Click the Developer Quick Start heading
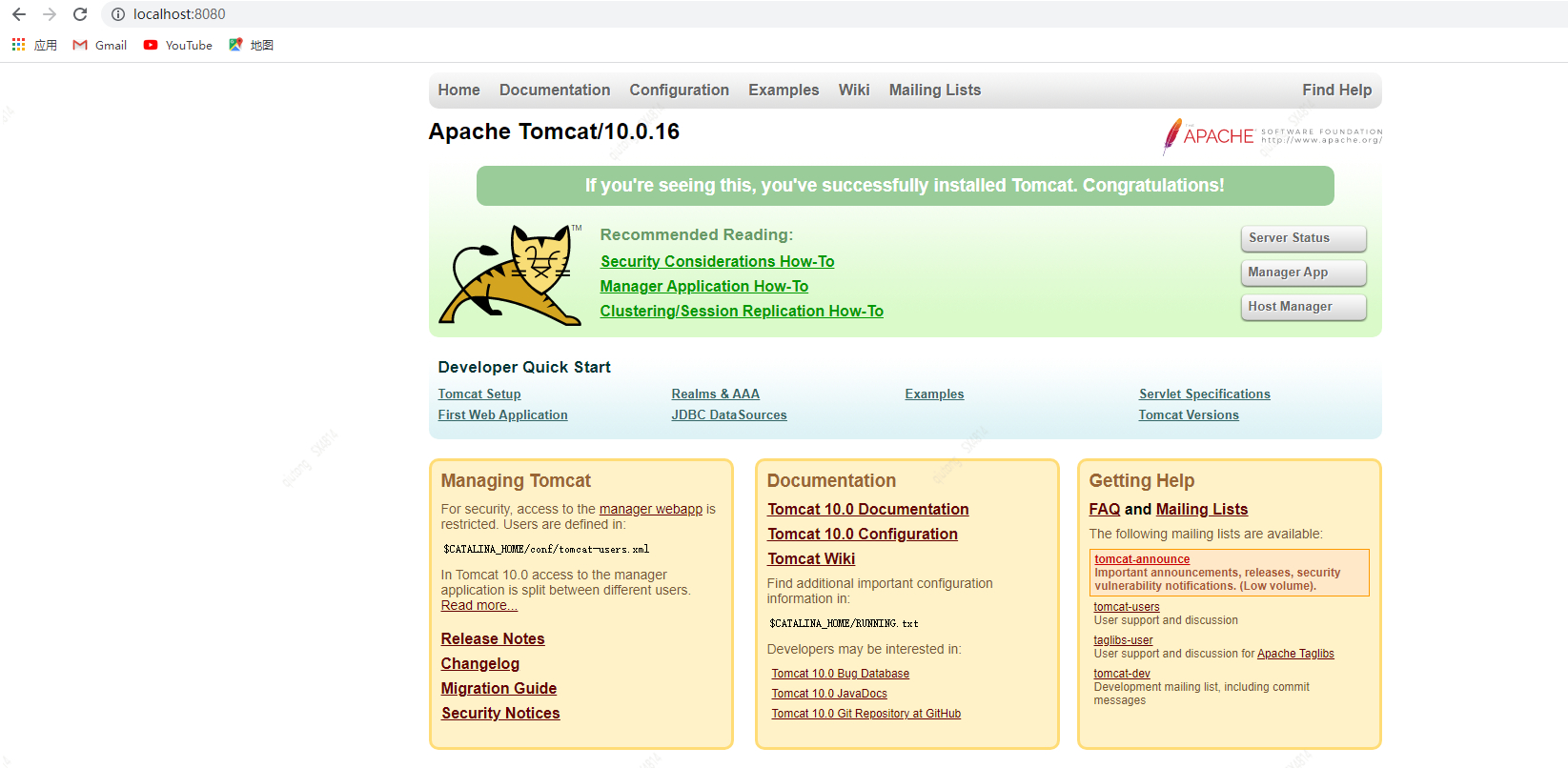The width and height of the screenshot is (1568, 768). (524, 367)
